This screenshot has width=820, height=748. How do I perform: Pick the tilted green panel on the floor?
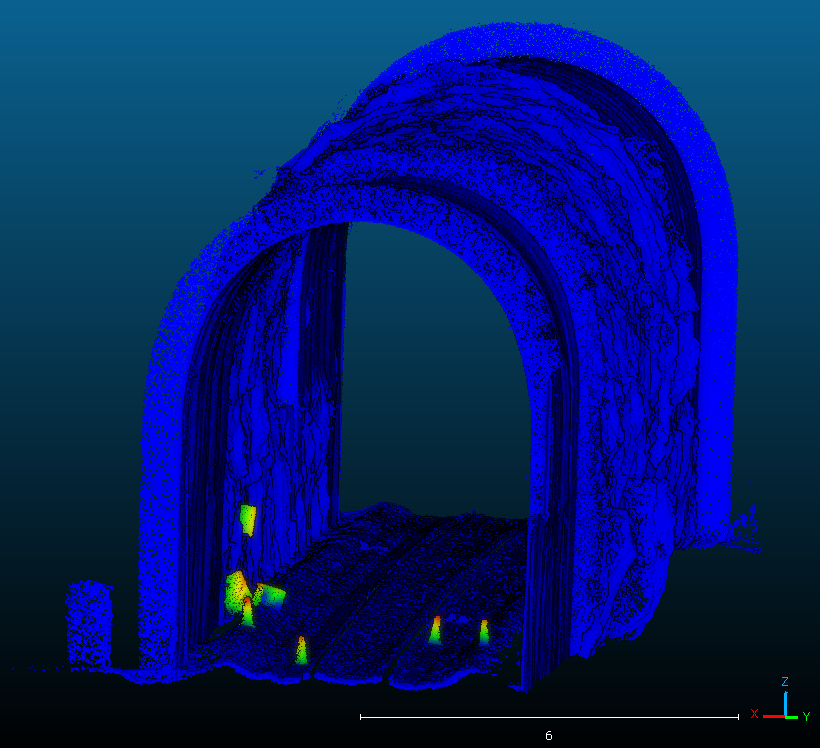pos(271,596)
